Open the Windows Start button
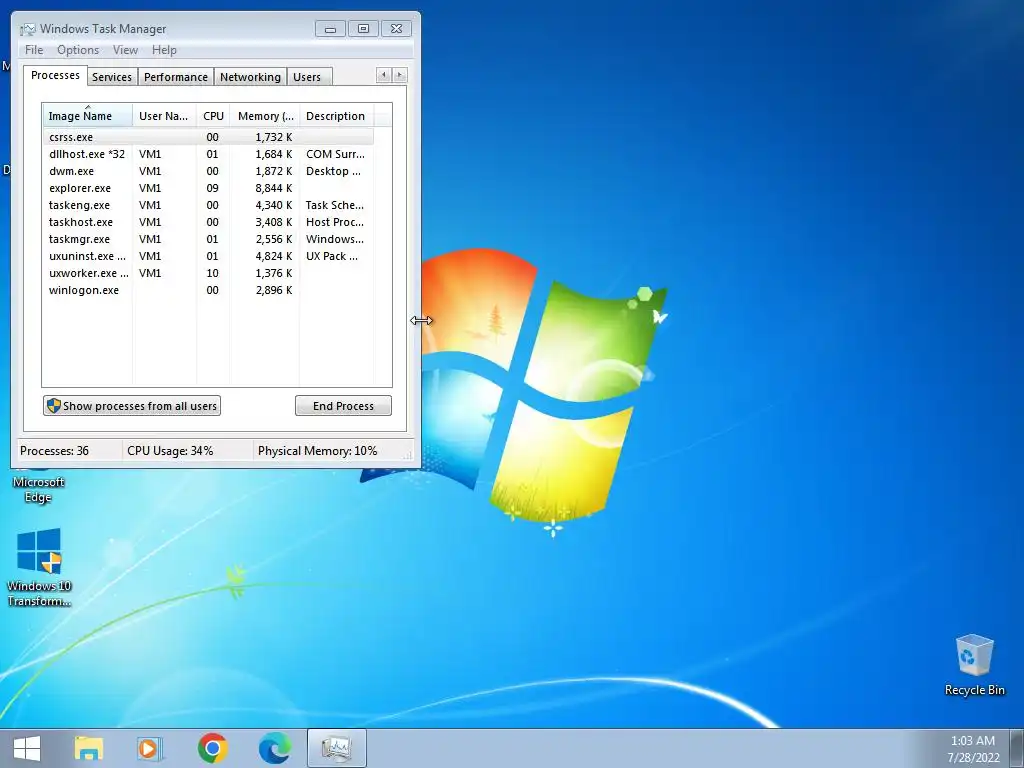 pos(27,748)
